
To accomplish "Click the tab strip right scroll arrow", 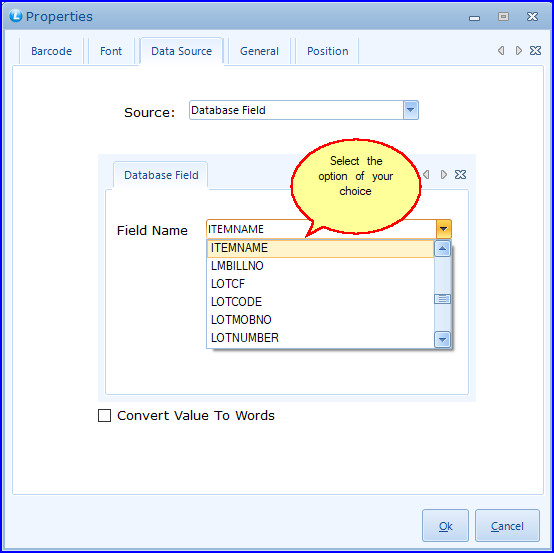I will click(518, 51).
